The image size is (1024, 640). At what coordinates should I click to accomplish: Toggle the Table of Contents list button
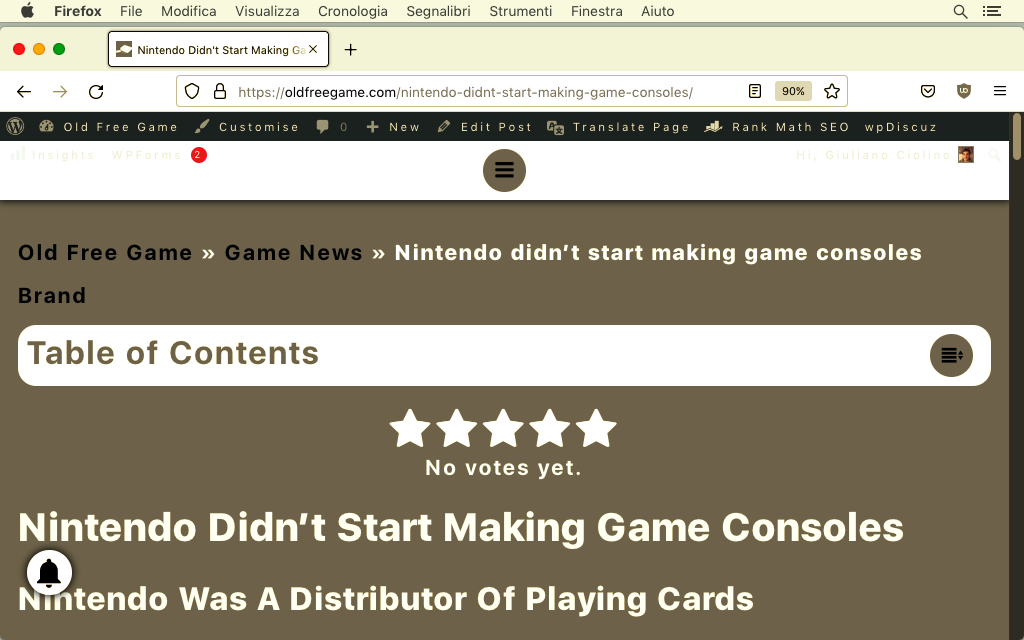951,355
